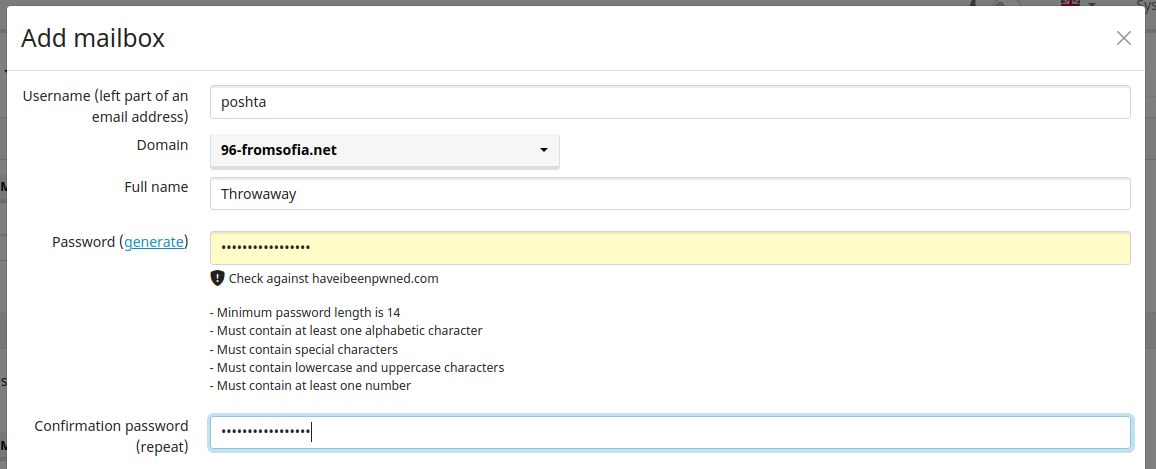Click the generate password link
Image resolution: width=1156 pixels, height=469 pixels.
pyautogui.click(x=154, y=242)
